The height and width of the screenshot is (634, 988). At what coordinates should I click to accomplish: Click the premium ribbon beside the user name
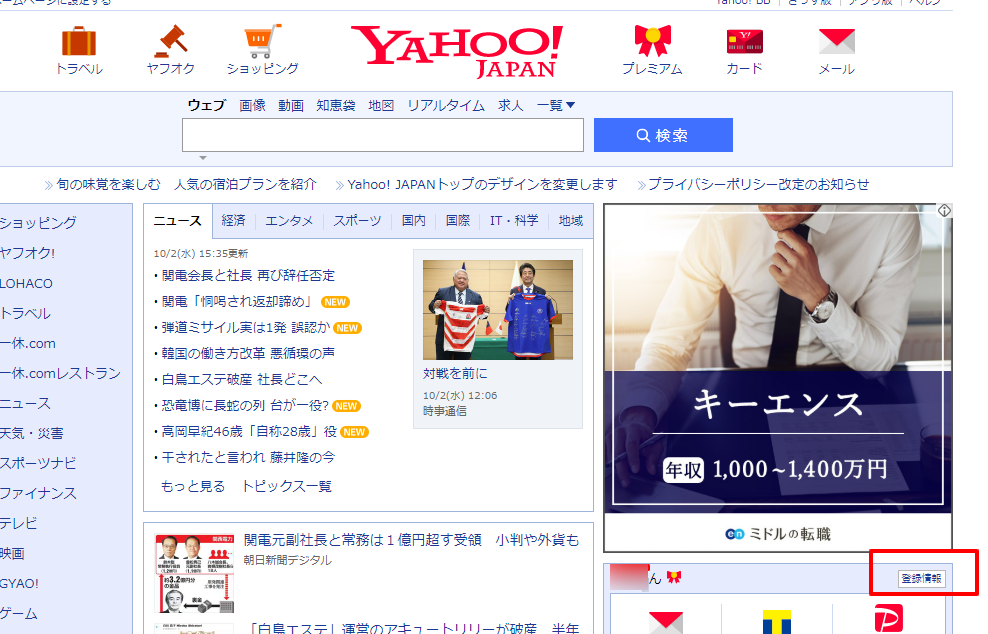[674, 577]
